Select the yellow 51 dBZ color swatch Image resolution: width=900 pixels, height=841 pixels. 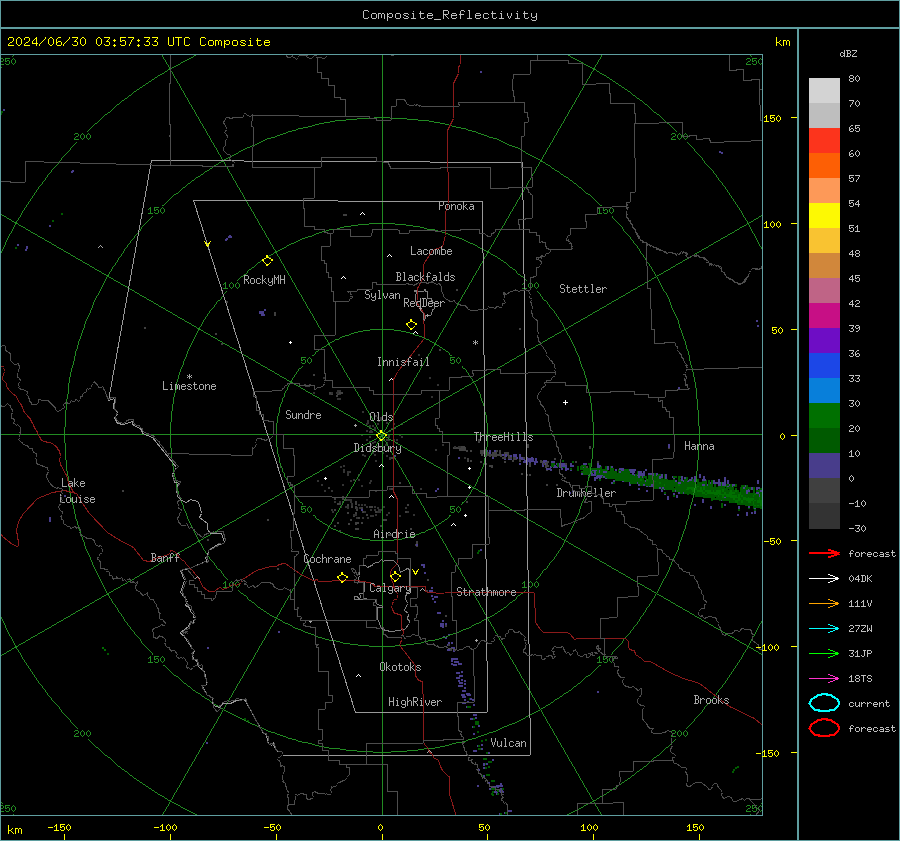tap(824, 215)
